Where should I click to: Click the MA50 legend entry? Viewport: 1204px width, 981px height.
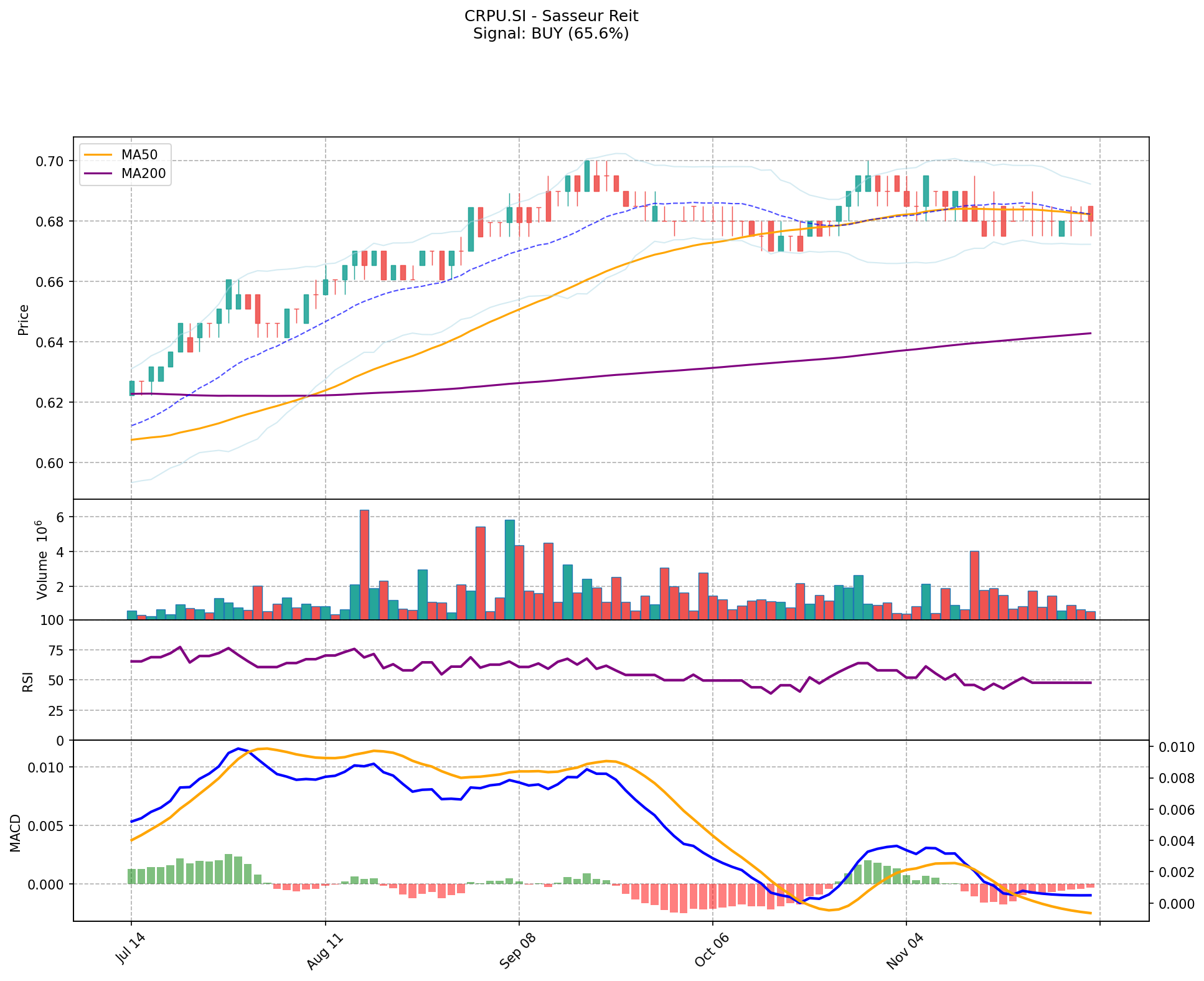[x=139, y=155]
